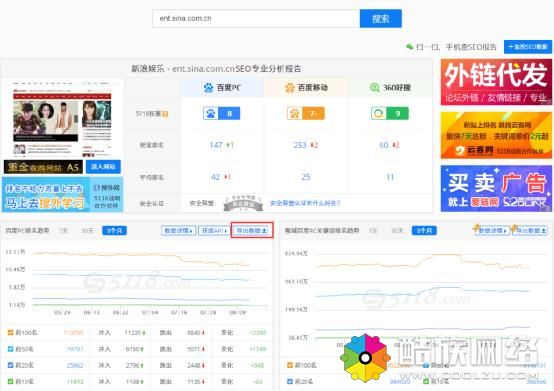Select the 百度移动 column tab
Image resolution: width=554 pixels, height=391 pixels.
(306, 88)
